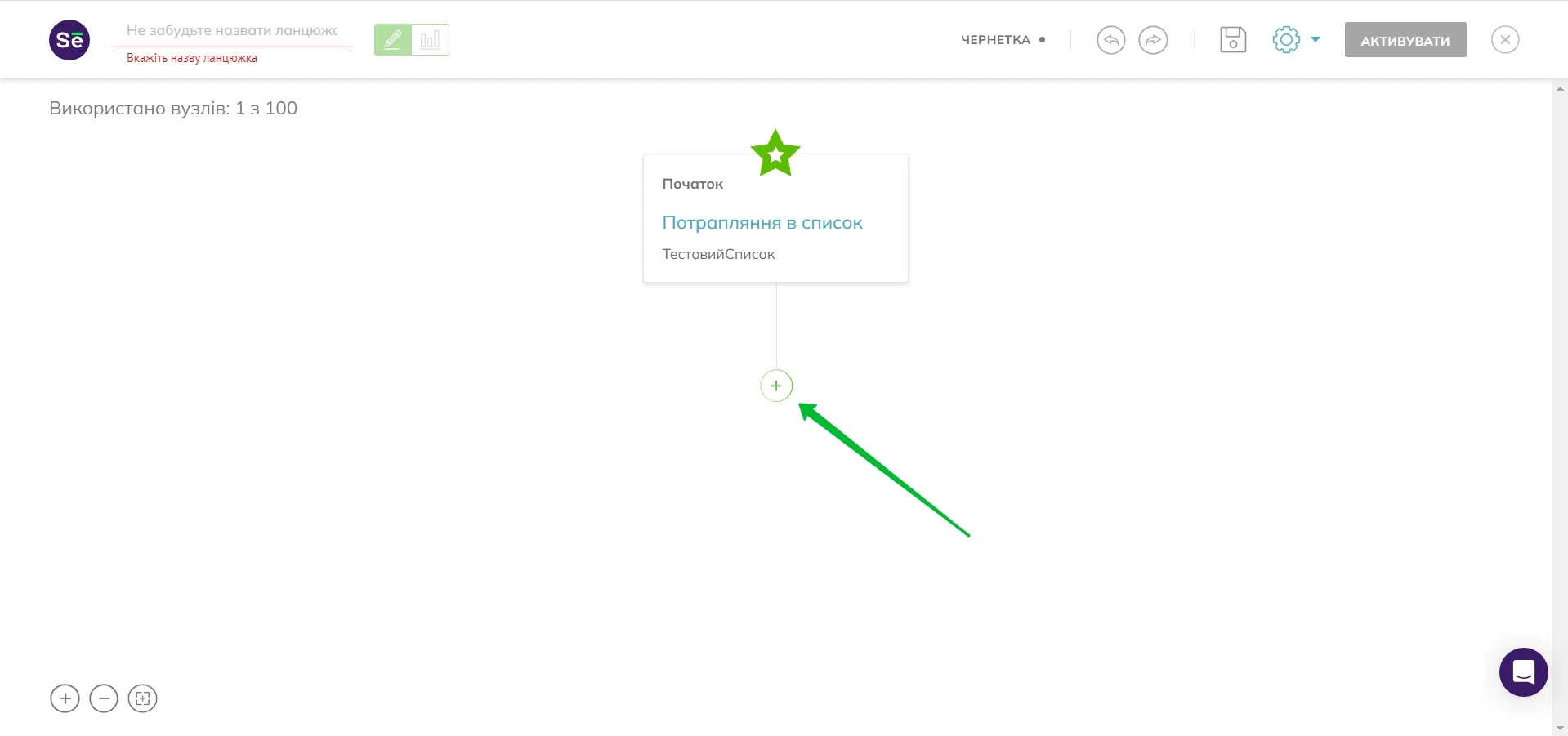Select the Початок start node card
The height and width of the screenshot is (736, 1568).
(x=775, y=218)
